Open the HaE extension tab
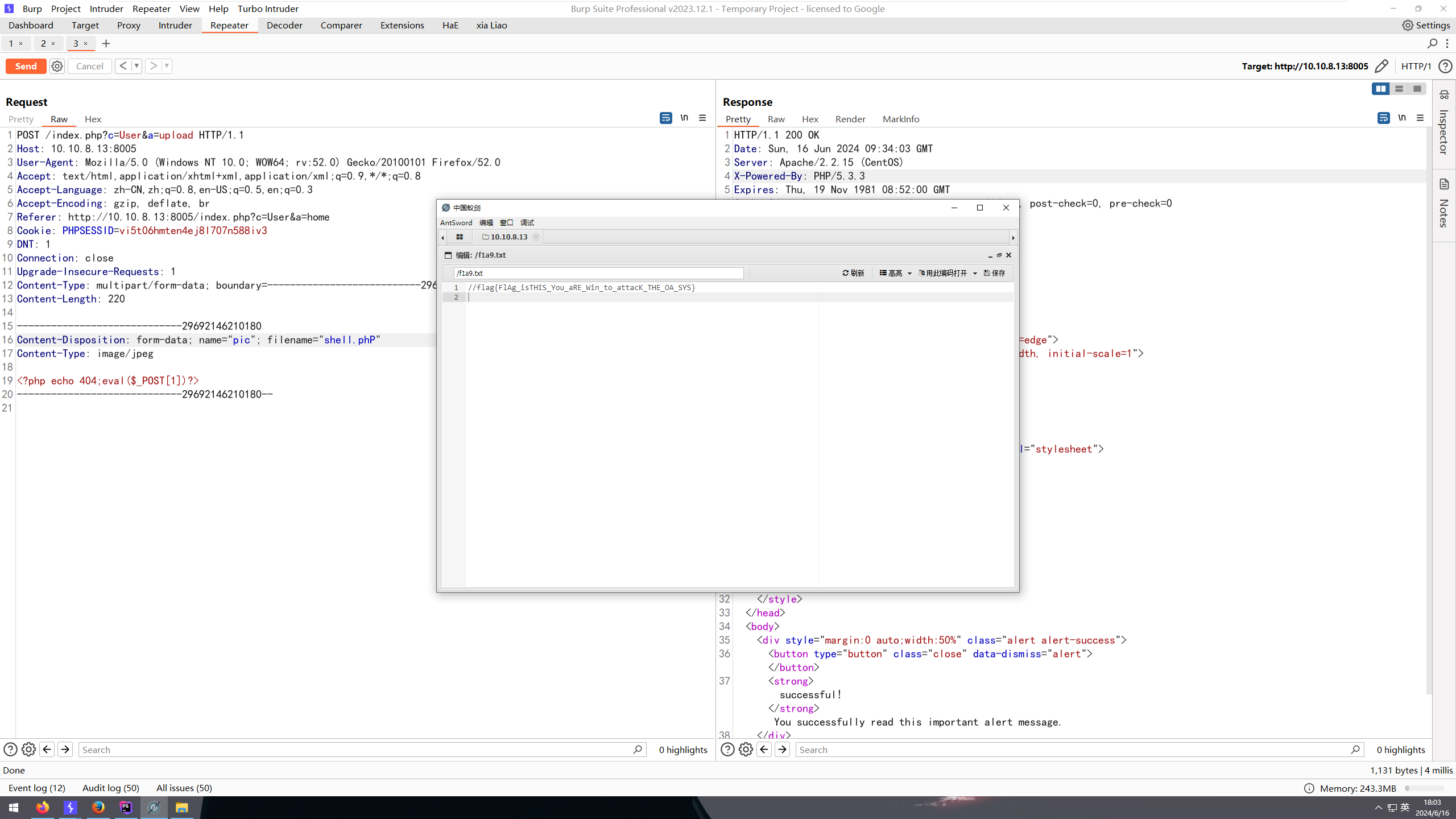 (450, 25)
